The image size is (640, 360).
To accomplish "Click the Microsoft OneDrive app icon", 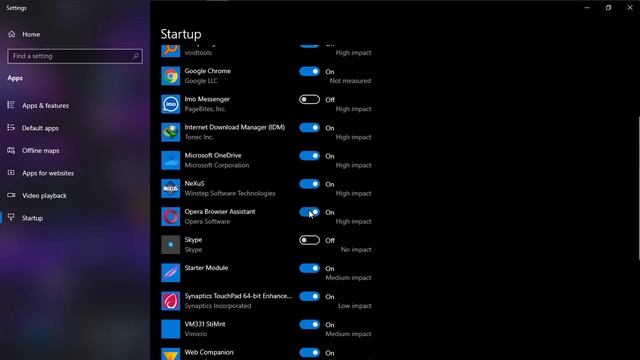I will pos(170,160).
